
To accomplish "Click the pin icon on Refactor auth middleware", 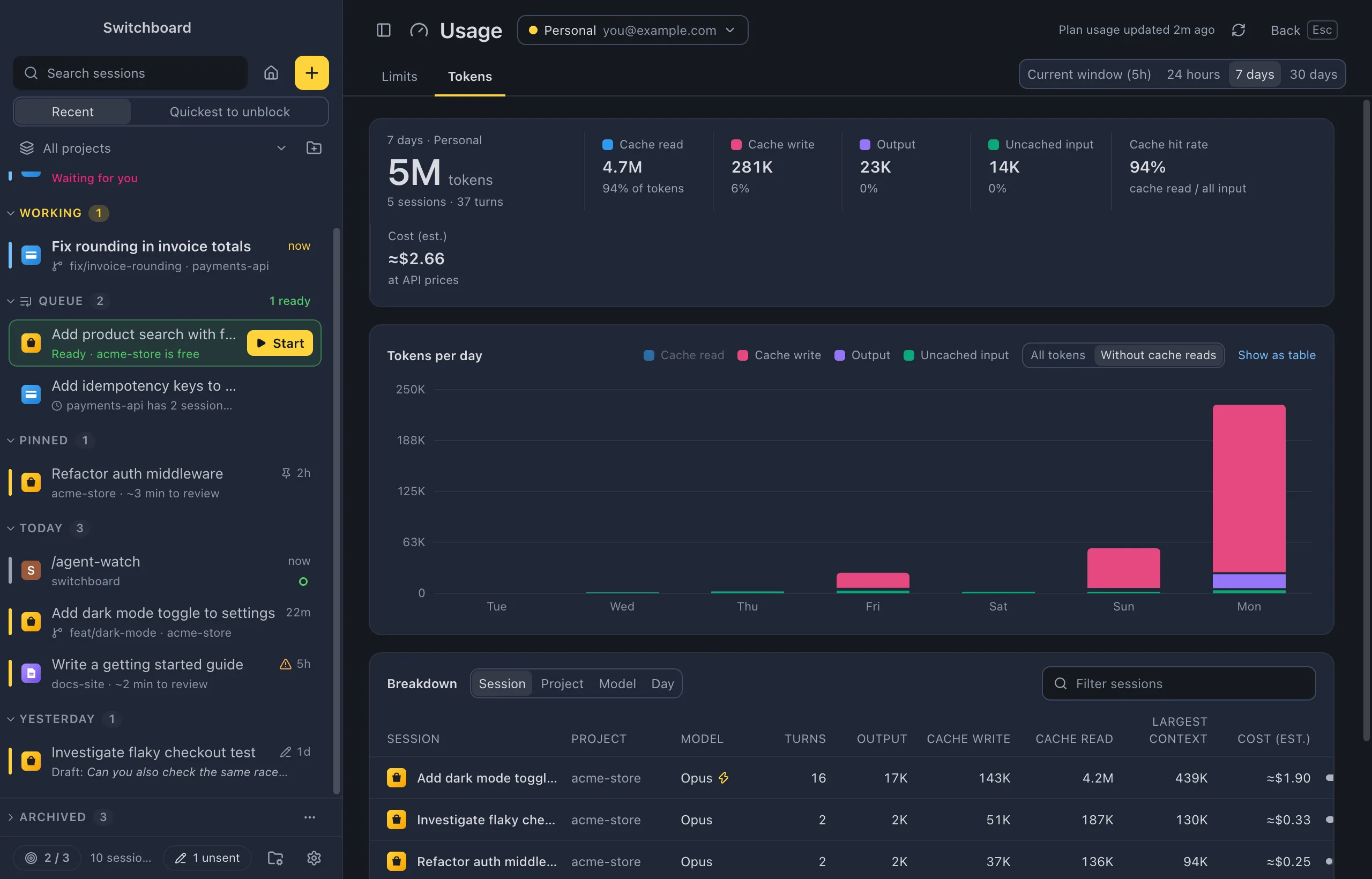I will click(x=286, y=473).
